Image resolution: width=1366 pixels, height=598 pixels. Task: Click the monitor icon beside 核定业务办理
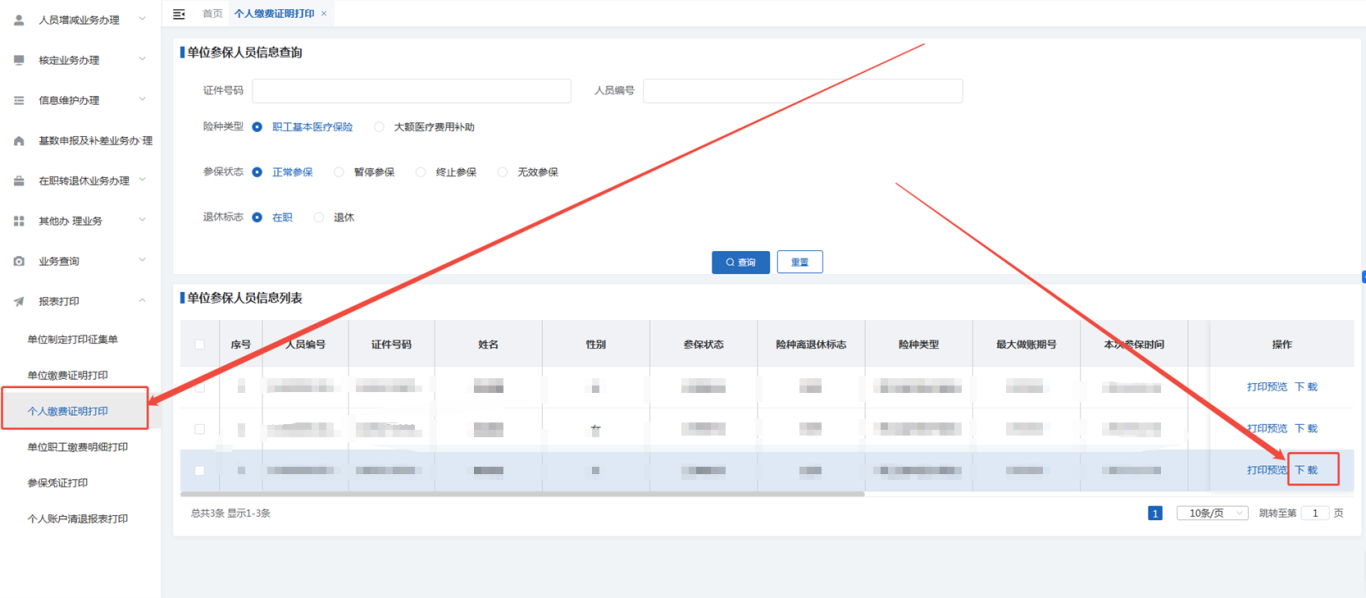pyautogui.click(x=19, y=60)
